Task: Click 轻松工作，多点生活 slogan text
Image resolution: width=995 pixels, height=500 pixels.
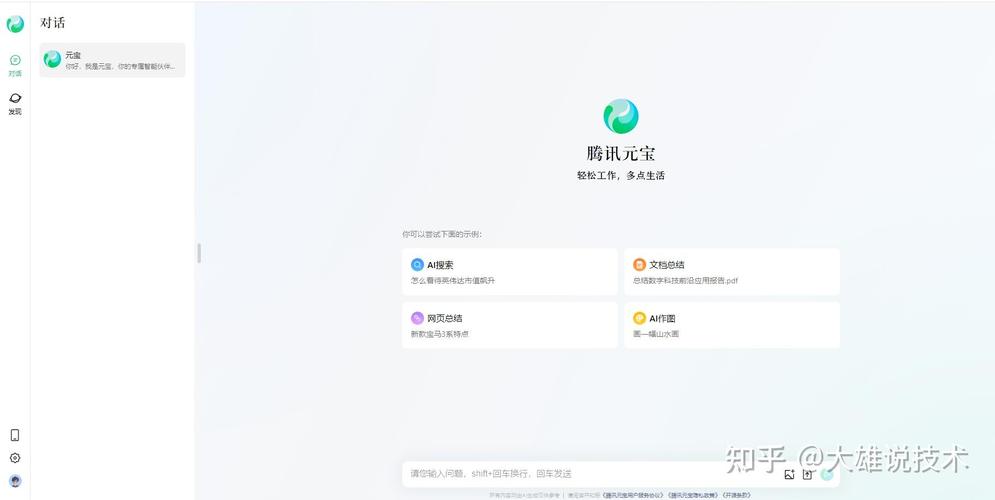Action: pyautogui.click(x=621, y=176)
